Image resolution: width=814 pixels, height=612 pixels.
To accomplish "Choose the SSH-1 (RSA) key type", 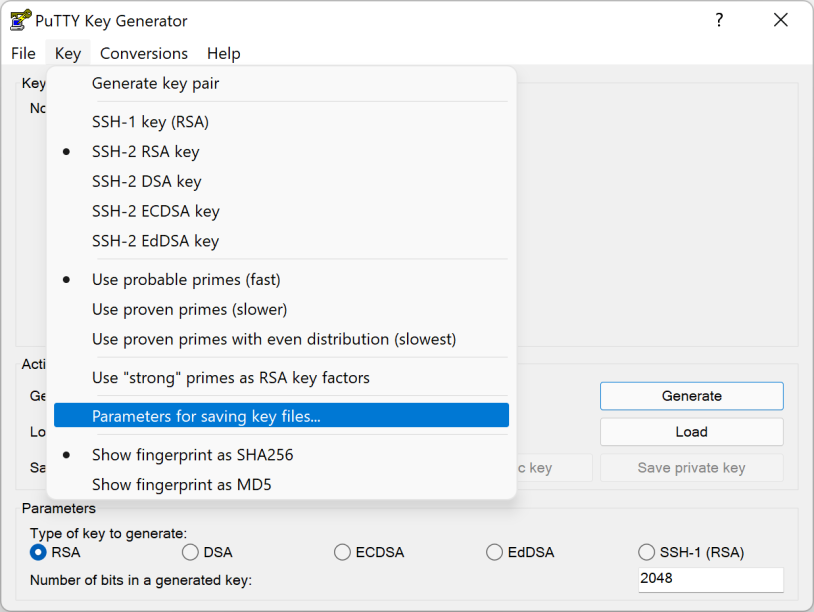I will (646, 552).
